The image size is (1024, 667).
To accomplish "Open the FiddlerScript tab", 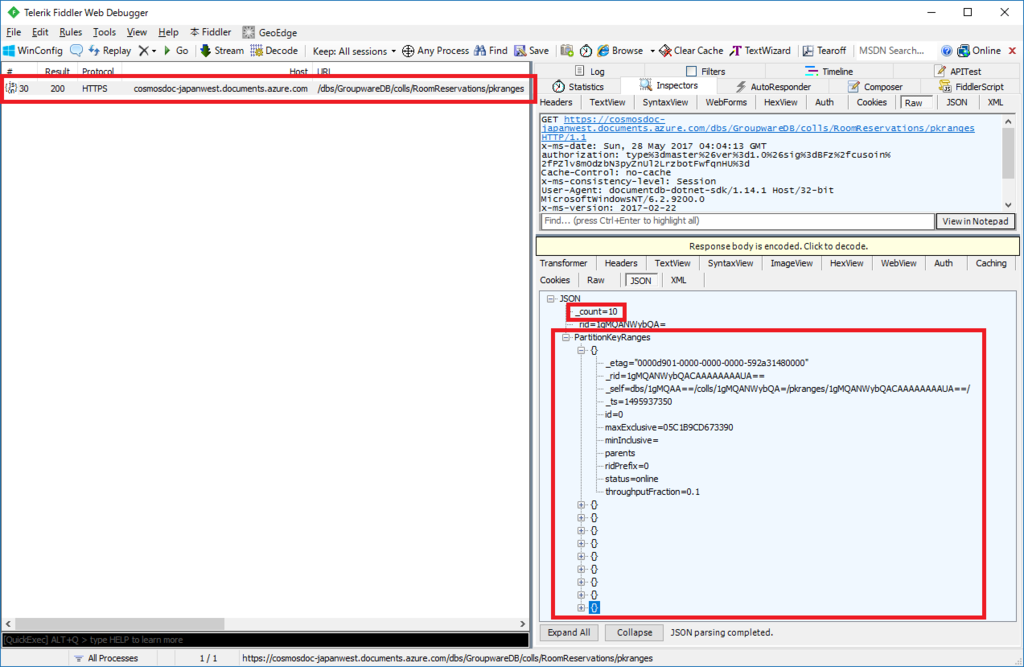I will (971, 86).
